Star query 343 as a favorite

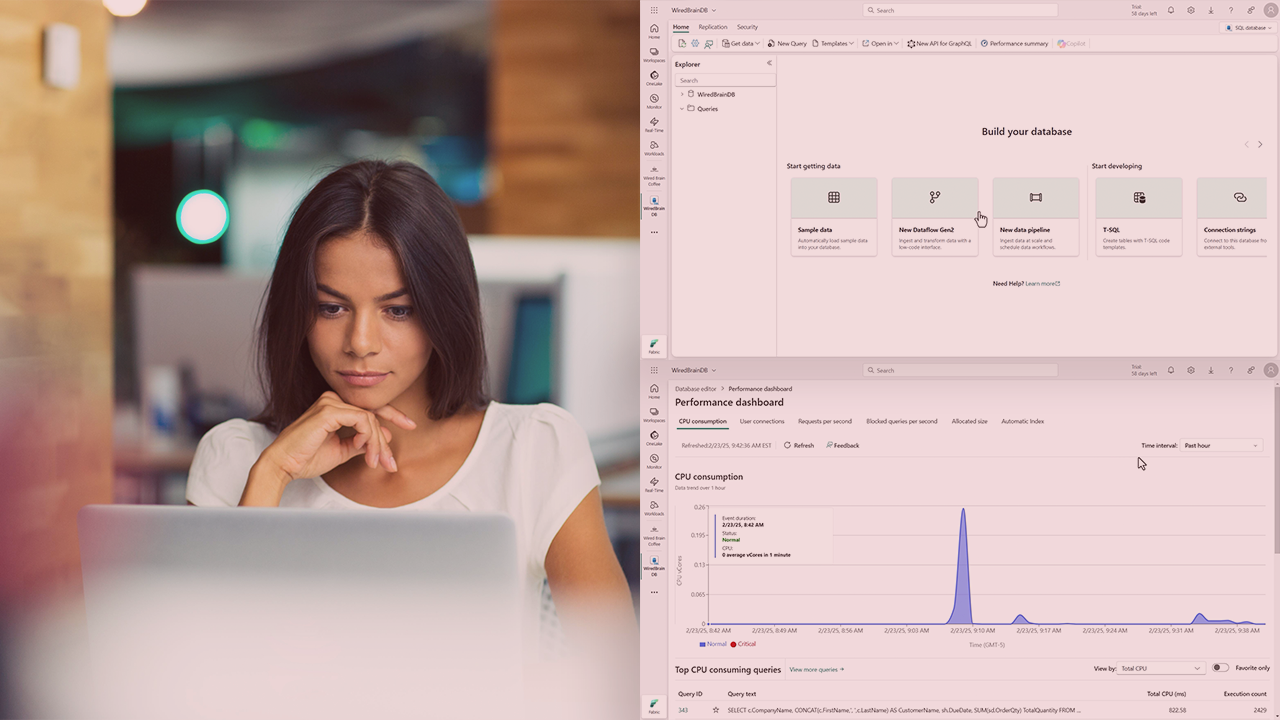[716, 710]
